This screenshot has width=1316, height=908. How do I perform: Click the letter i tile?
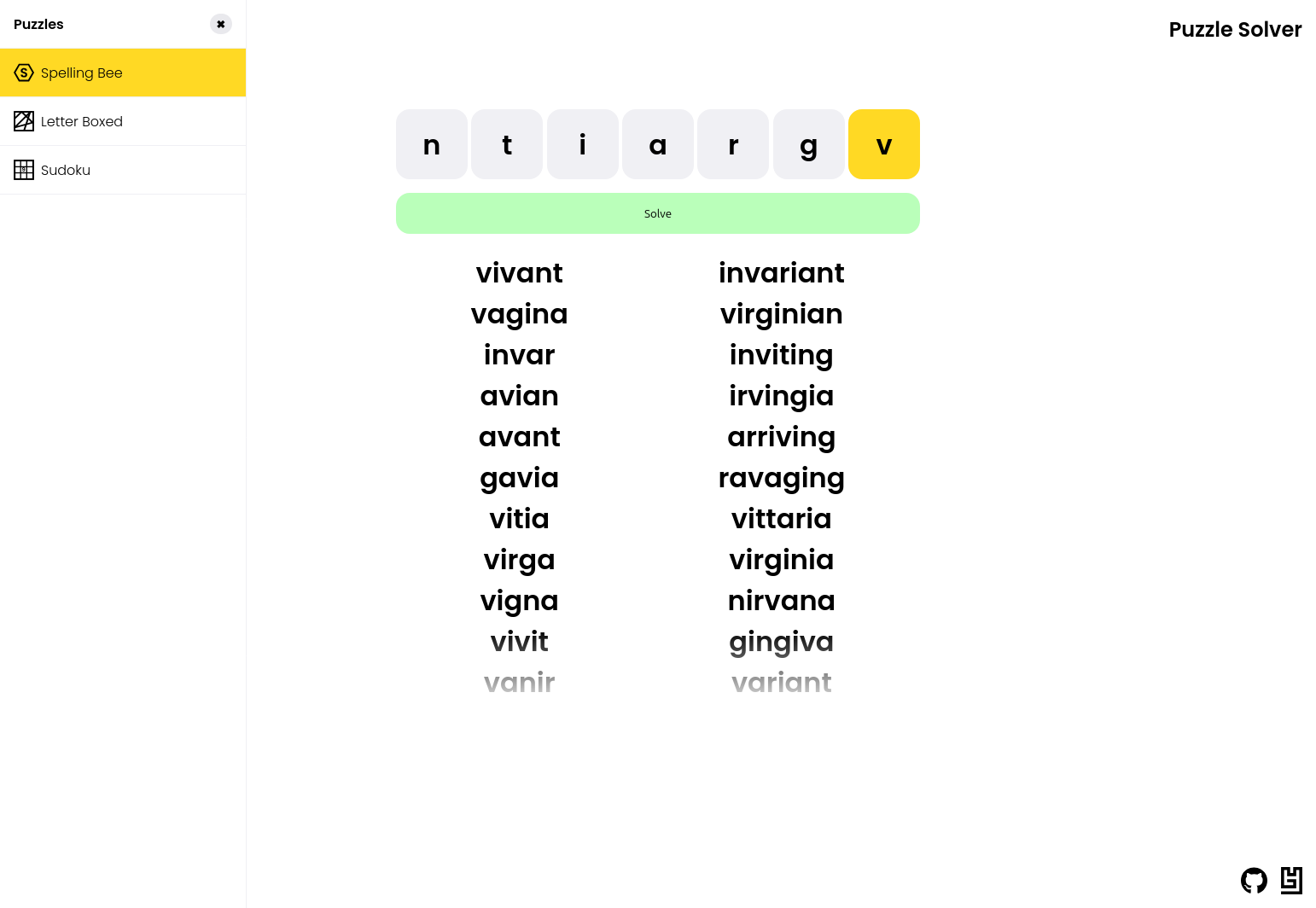583,144
